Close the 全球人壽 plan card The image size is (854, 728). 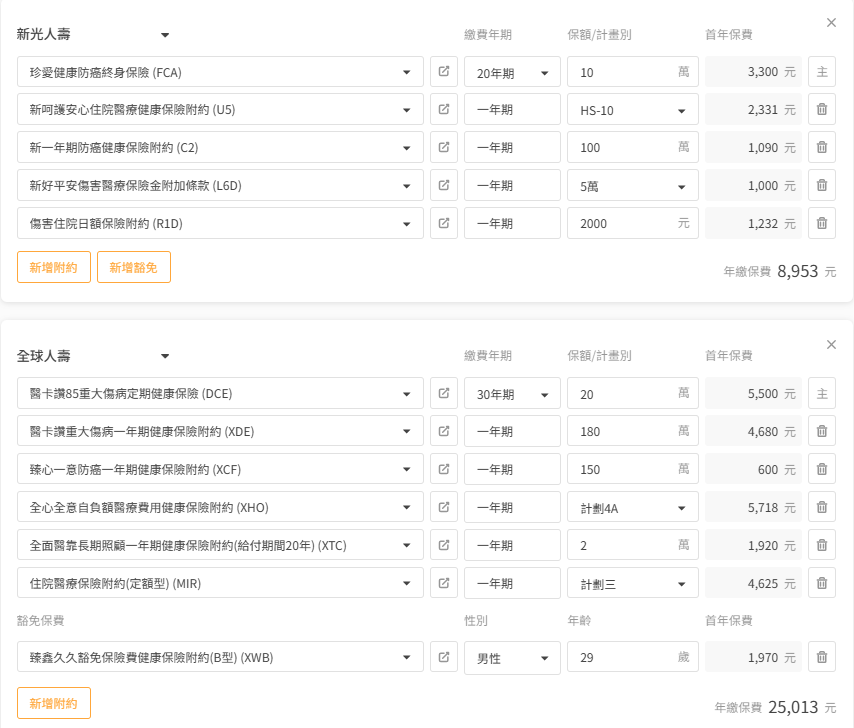pos(831,344)
